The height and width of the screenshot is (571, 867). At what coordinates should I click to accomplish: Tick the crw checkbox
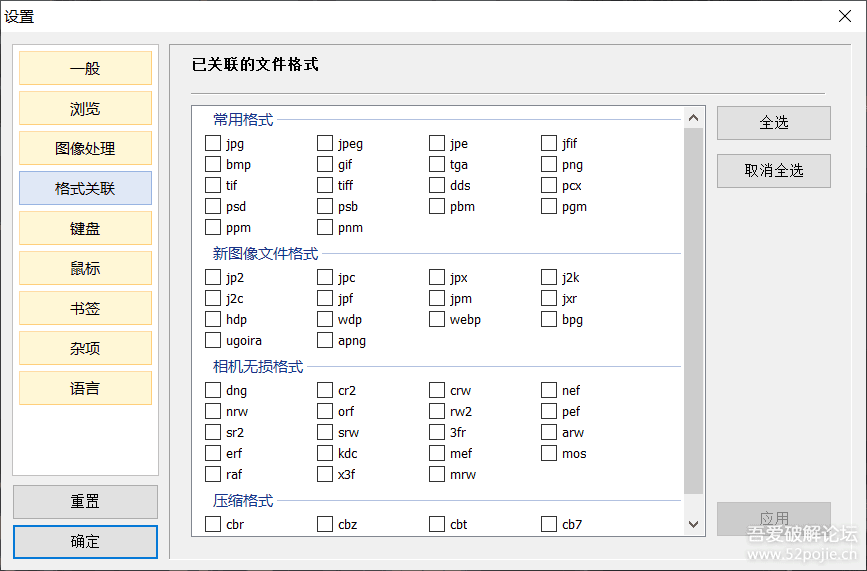pos(437,390)
